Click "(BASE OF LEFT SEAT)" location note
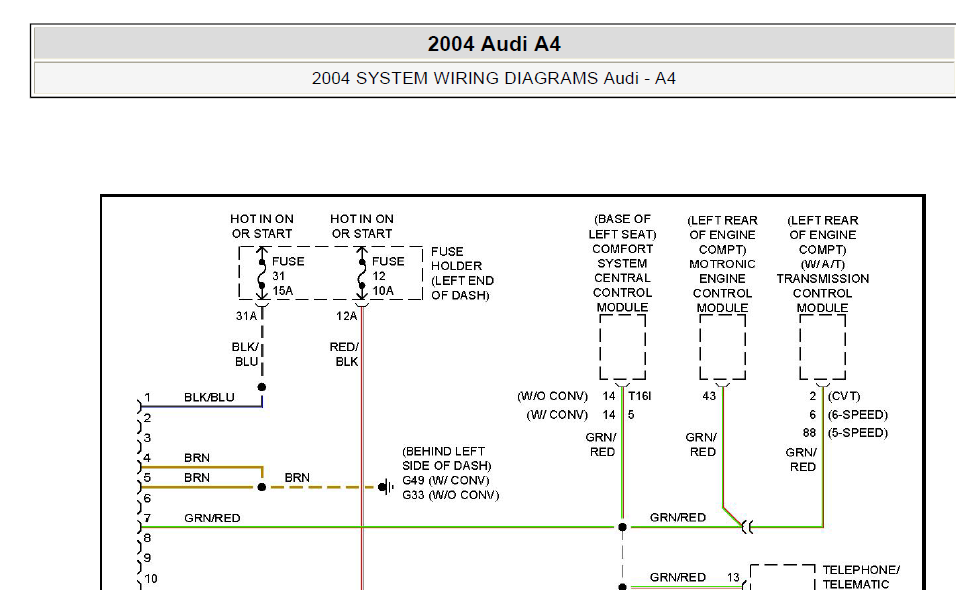The width and height of the screenshot is (956, 590). coord(622,226)
